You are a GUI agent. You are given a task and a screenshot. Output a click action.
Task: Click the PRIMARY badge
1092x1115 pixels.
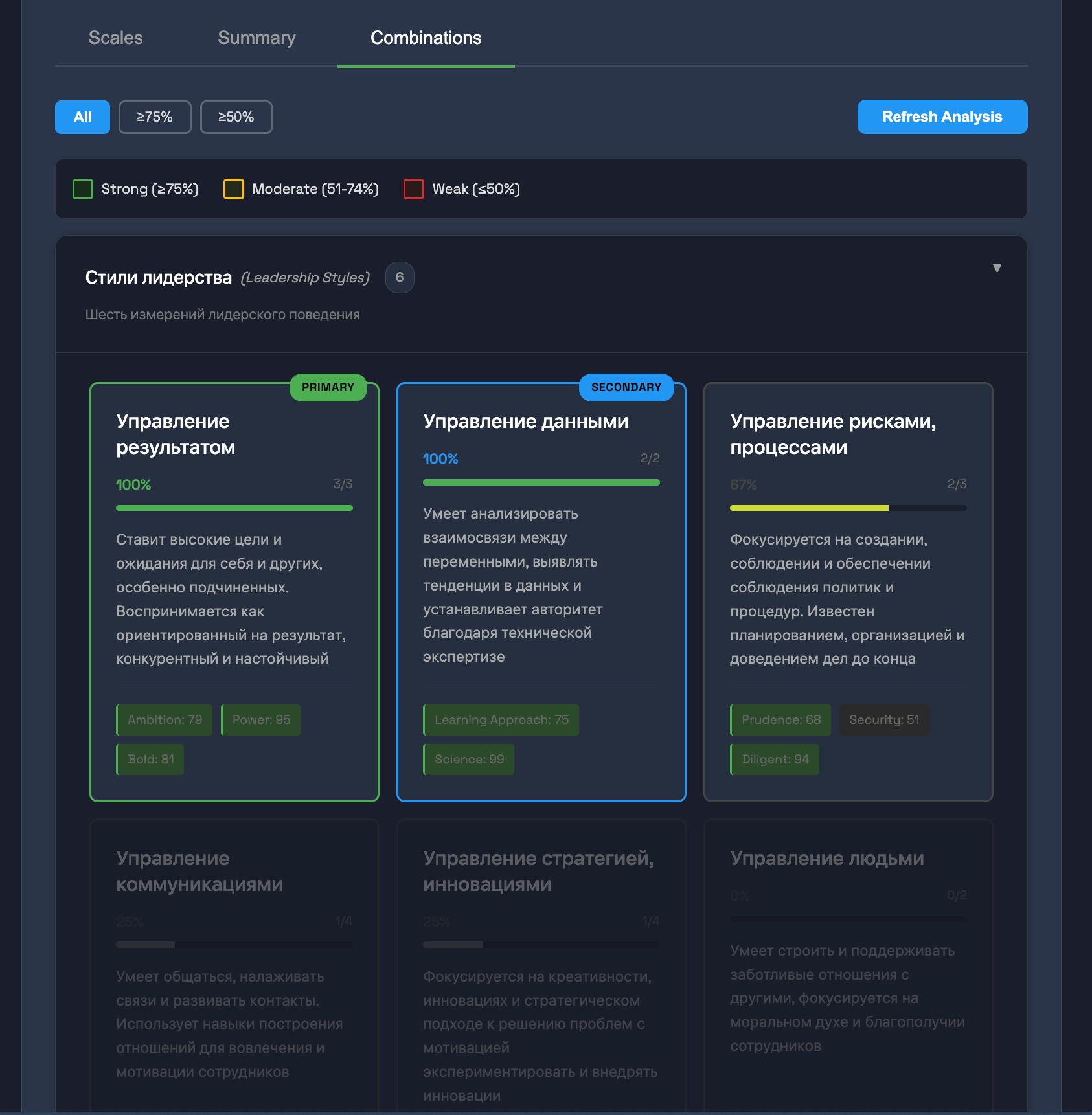[328, 387]
